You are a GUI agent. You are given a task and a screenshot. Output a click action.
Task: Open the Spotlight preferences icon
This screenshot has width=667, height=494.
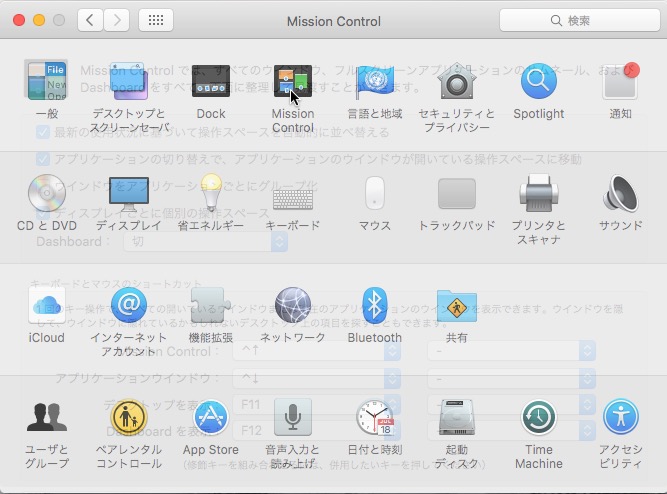coord(539,81)
